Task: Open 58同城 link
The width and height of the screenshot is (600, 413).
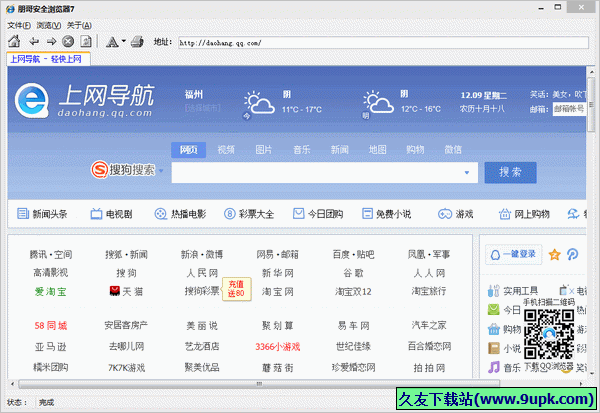Action: tap(51, 326)
